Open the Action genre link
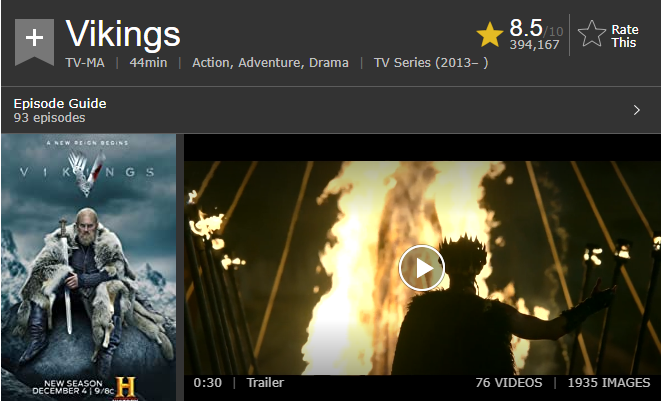 (211, 63)
